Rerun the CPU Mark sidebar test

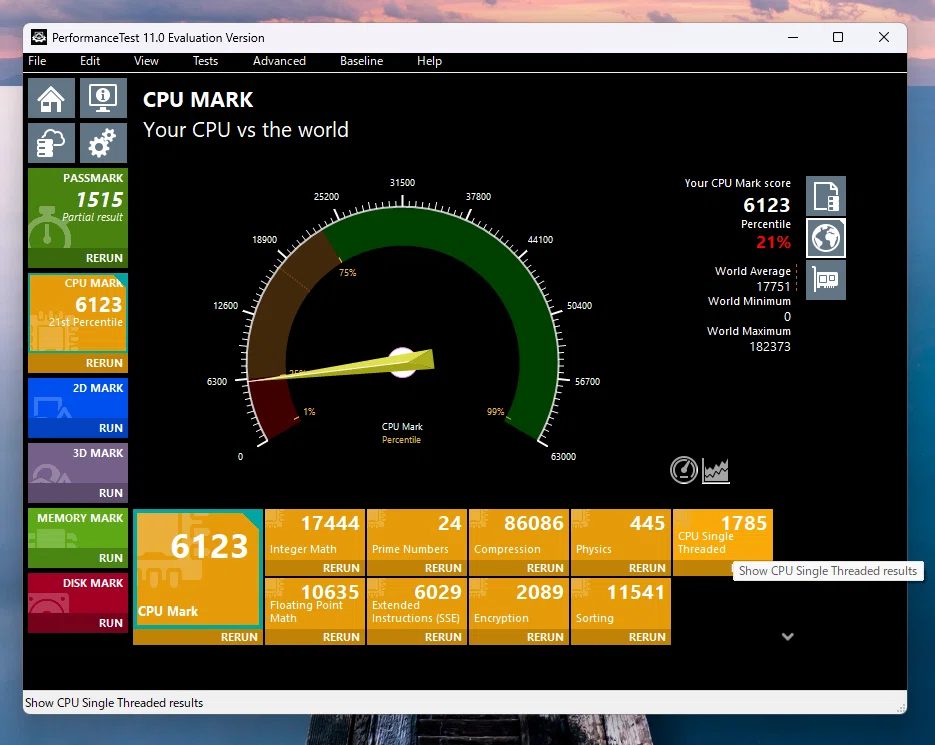point(78,363)
